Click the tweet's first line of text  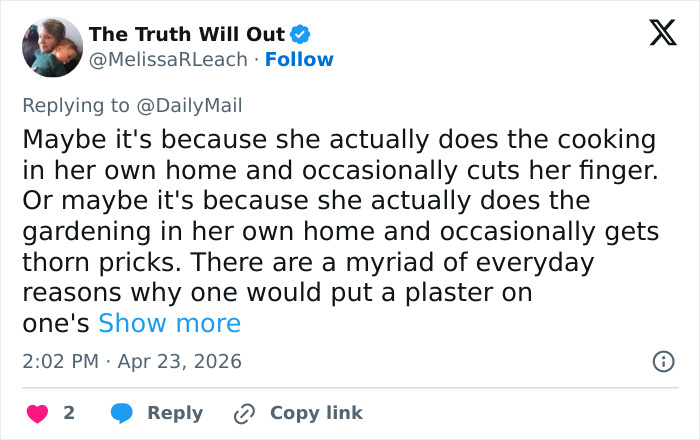pos(338,139)
